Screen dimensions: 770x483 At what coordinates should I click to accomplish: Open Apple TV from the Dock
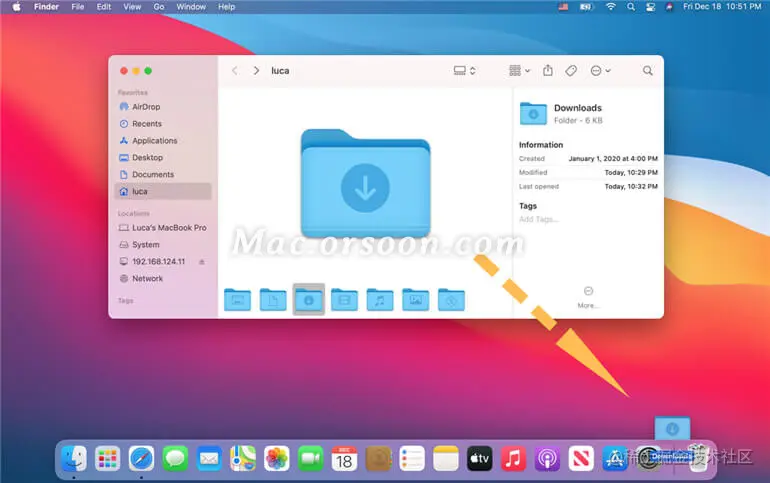click(479, 458)
